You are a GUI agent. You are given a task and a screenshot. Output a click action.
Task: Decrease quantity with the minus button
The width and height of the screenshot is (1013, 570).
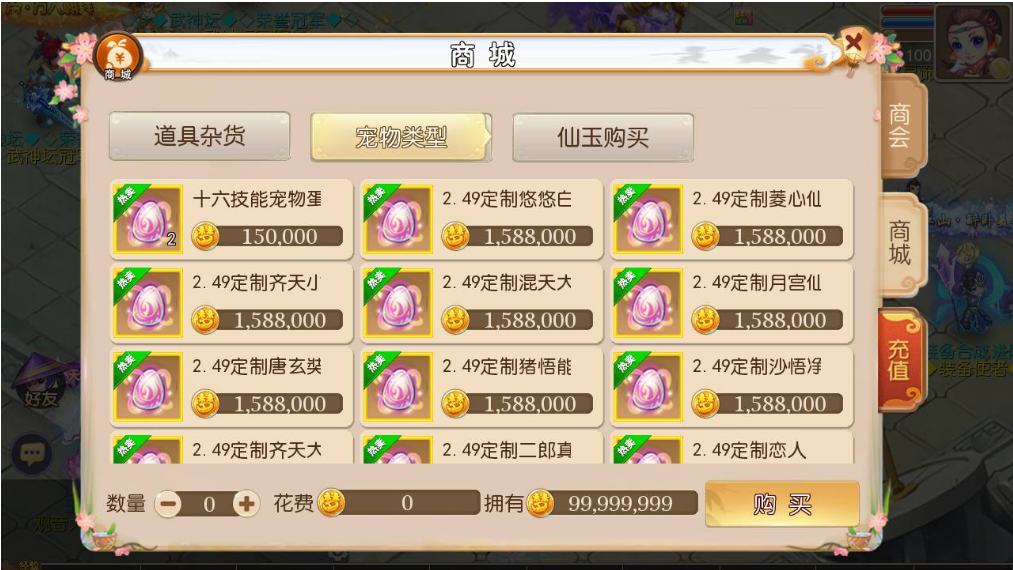tap(169, 504)
